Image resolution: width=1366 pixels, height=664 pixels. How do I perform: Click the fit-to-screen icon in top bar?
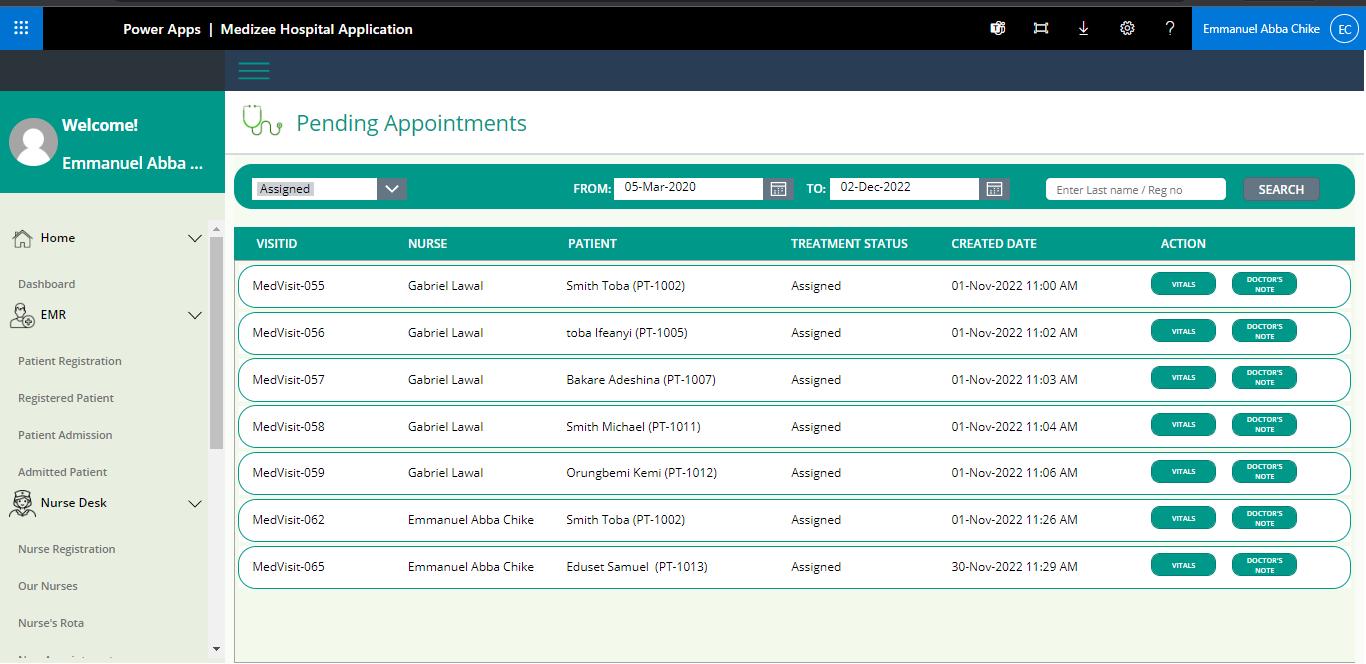click(x=1041, y=29)
